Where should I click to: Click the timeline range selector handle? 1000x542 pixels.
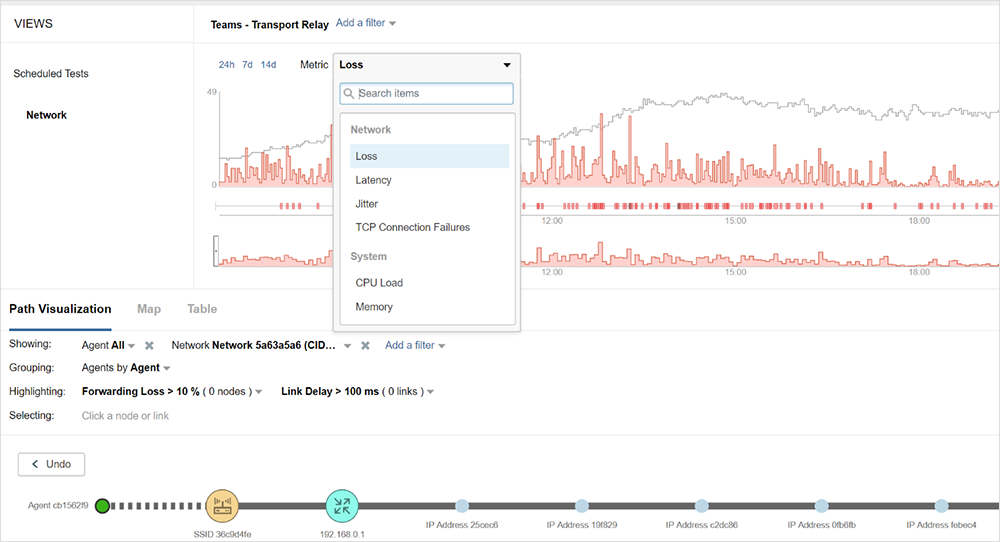215,251
